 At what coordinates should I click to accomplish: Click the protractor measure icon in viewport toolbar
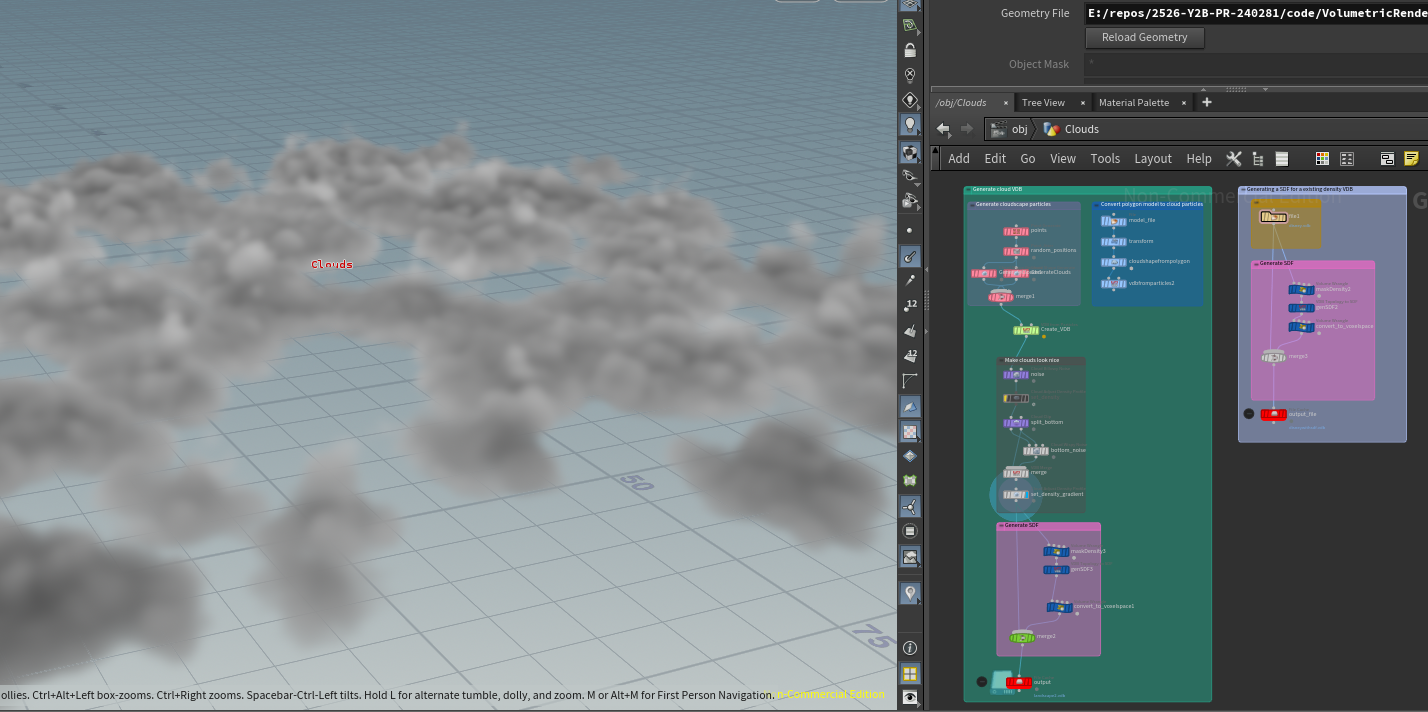(x=909, y=380)
